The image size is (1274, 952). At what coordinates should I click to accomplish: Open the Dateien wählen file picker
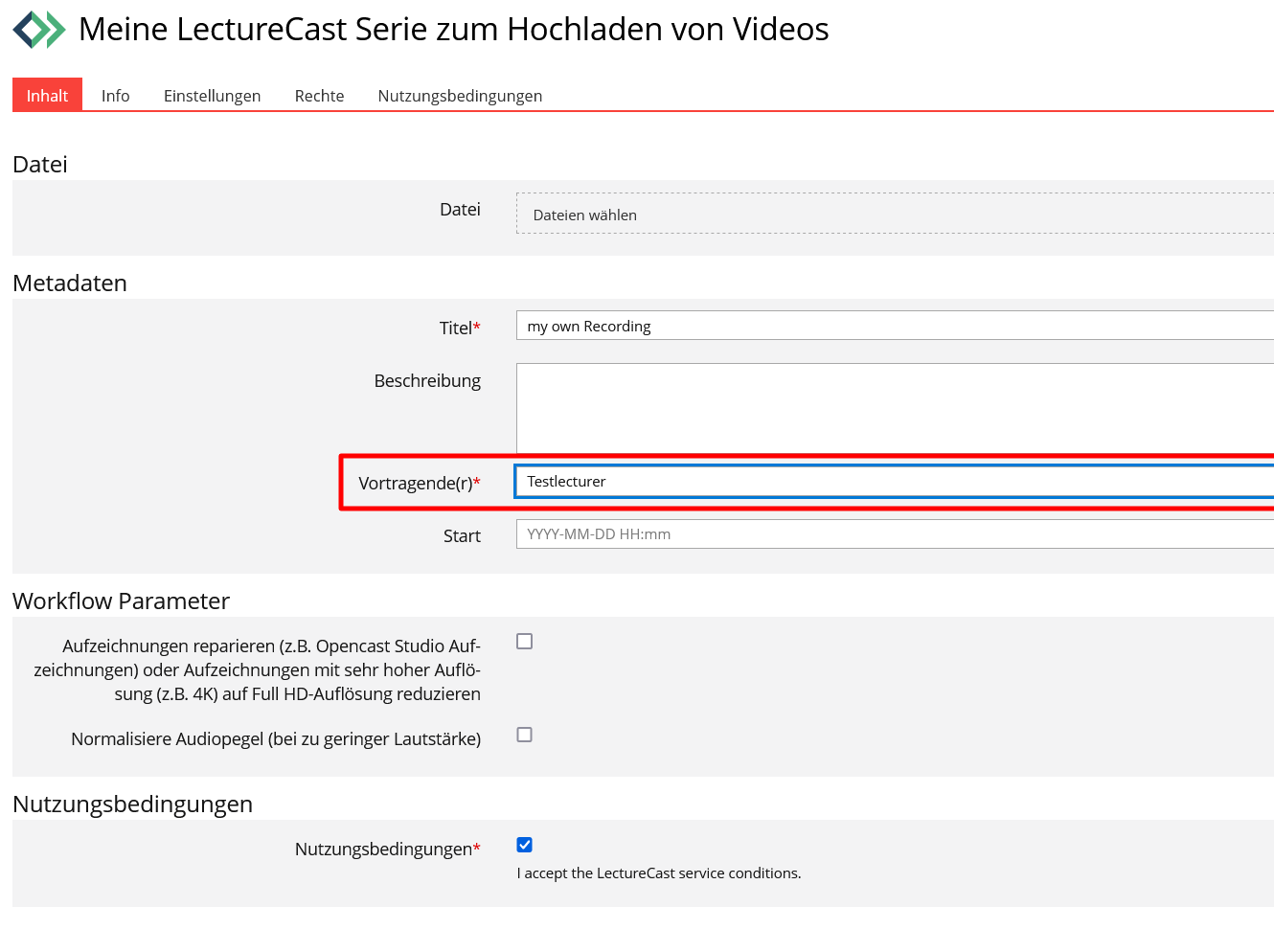point(584,215)
